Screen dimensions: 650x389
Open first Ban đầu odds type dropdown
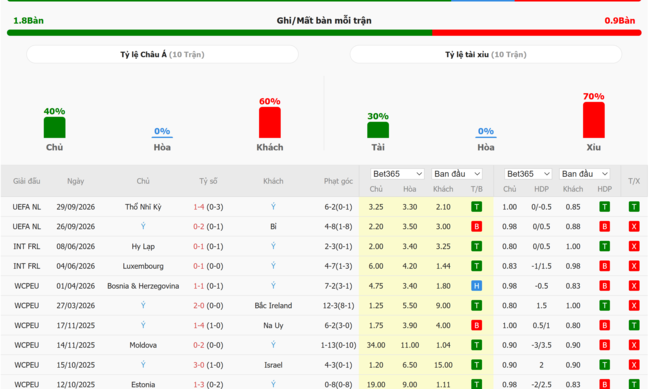457,174
